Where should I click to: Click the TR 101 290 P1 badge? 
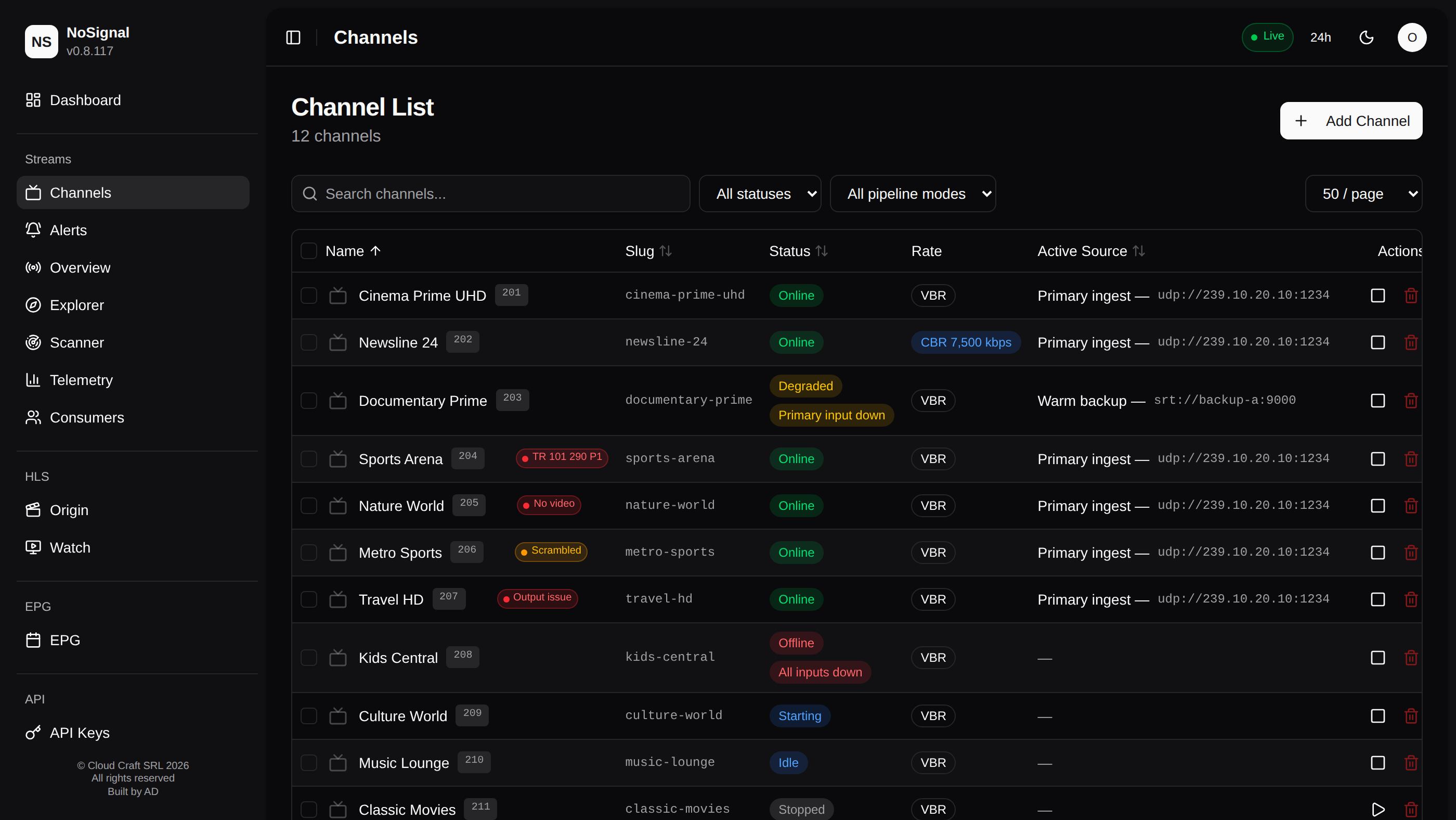point(562,457)
